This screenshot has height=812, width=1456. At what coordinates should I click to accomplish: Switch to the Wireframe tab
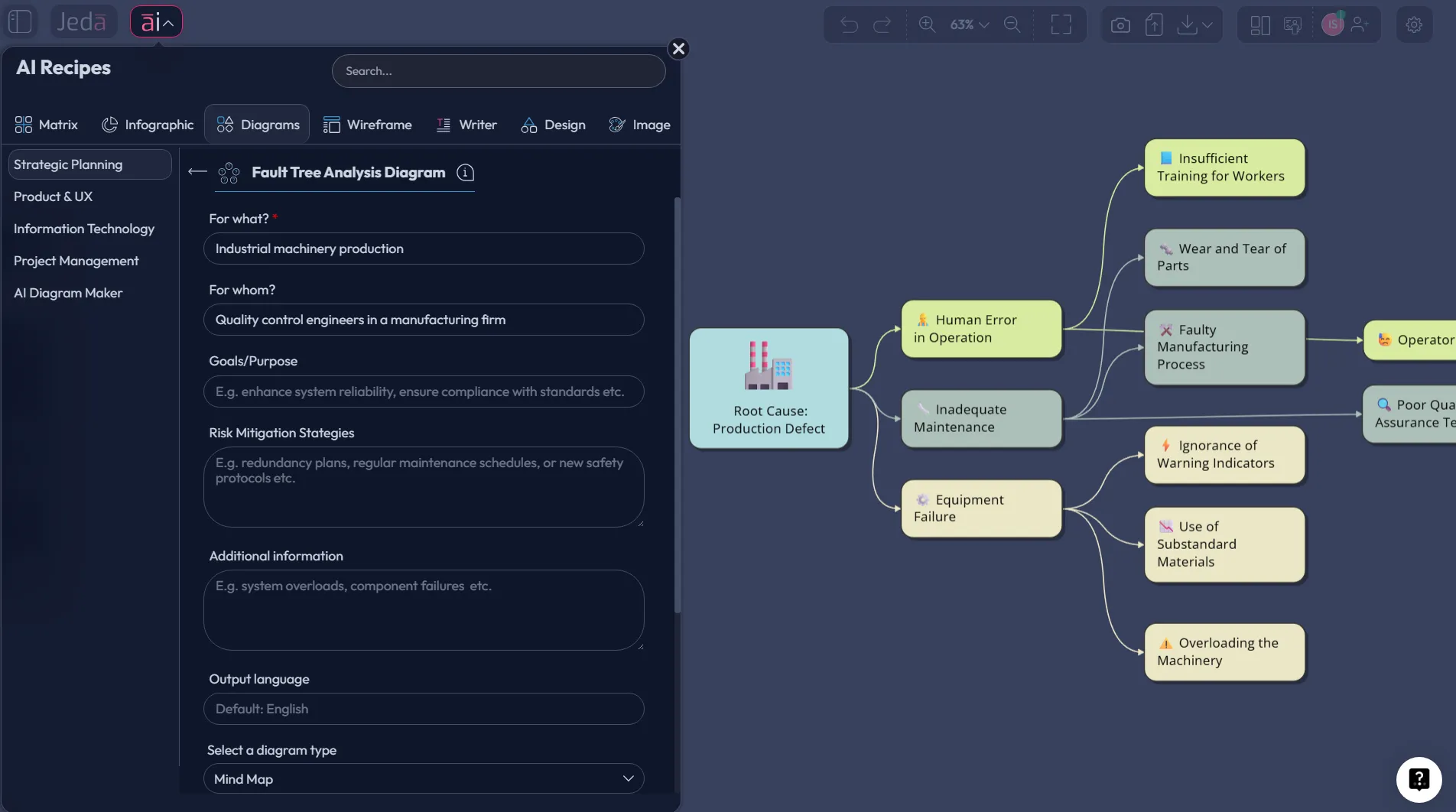[x=368, y=124]
